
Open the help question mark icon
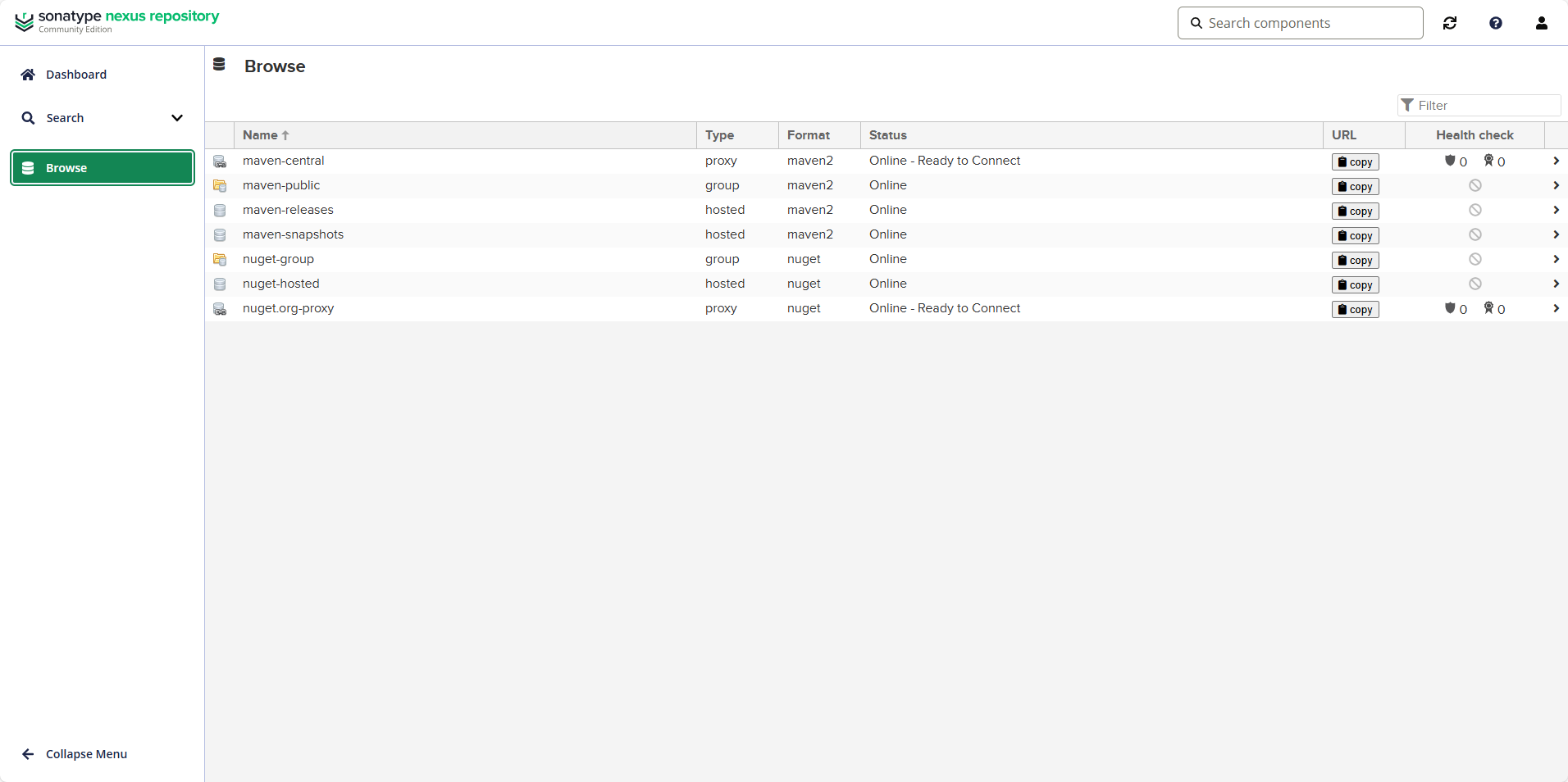1496,23
